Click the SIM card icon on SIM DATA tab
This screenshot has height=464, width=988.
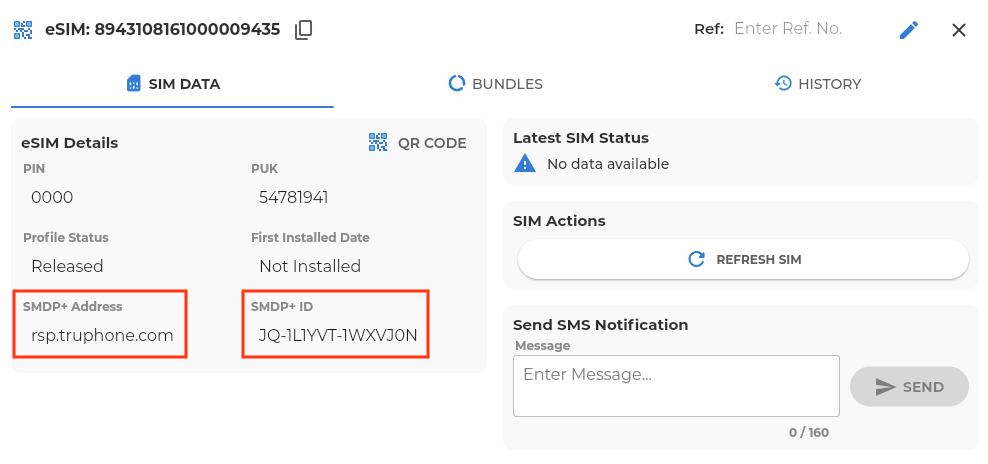click(x=134, y=84)
